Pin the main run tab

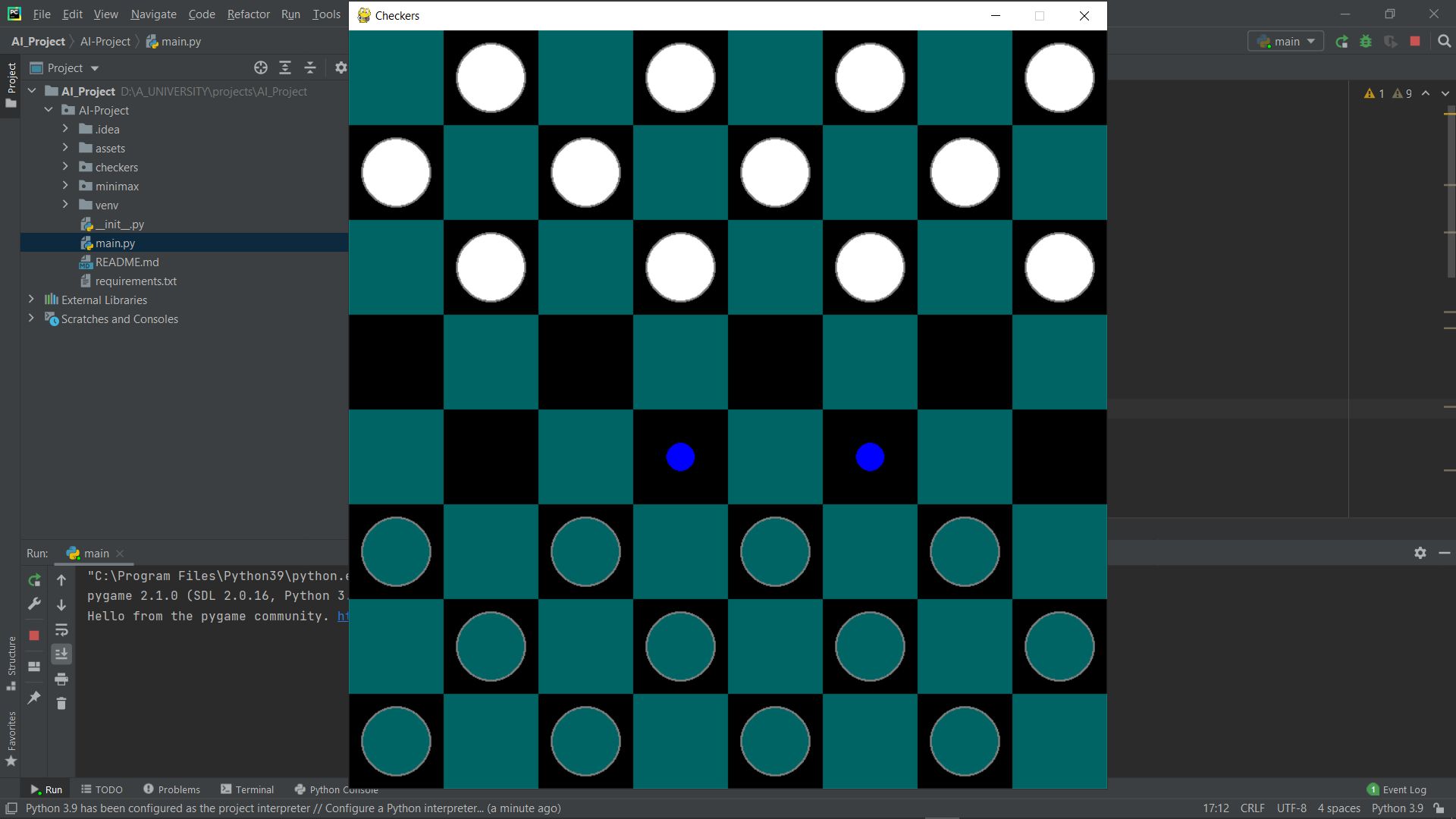point(33,697)
